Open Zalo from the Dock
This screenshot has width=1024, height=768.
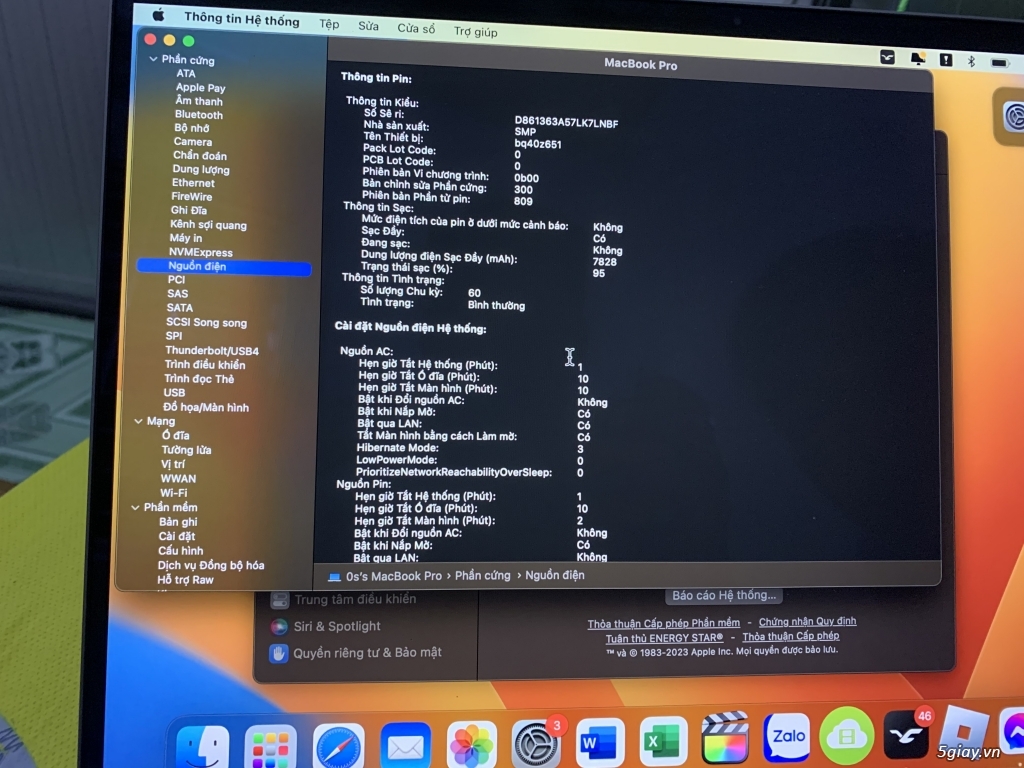(x=786, y=737)
